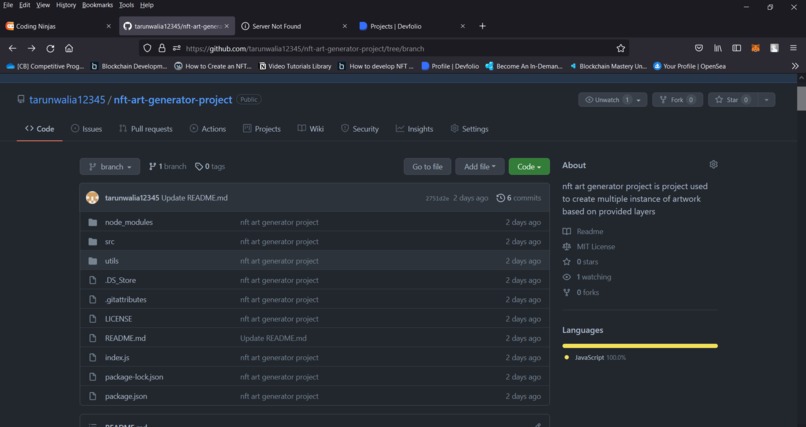Go to the Security tab

[x=360, y=129]
